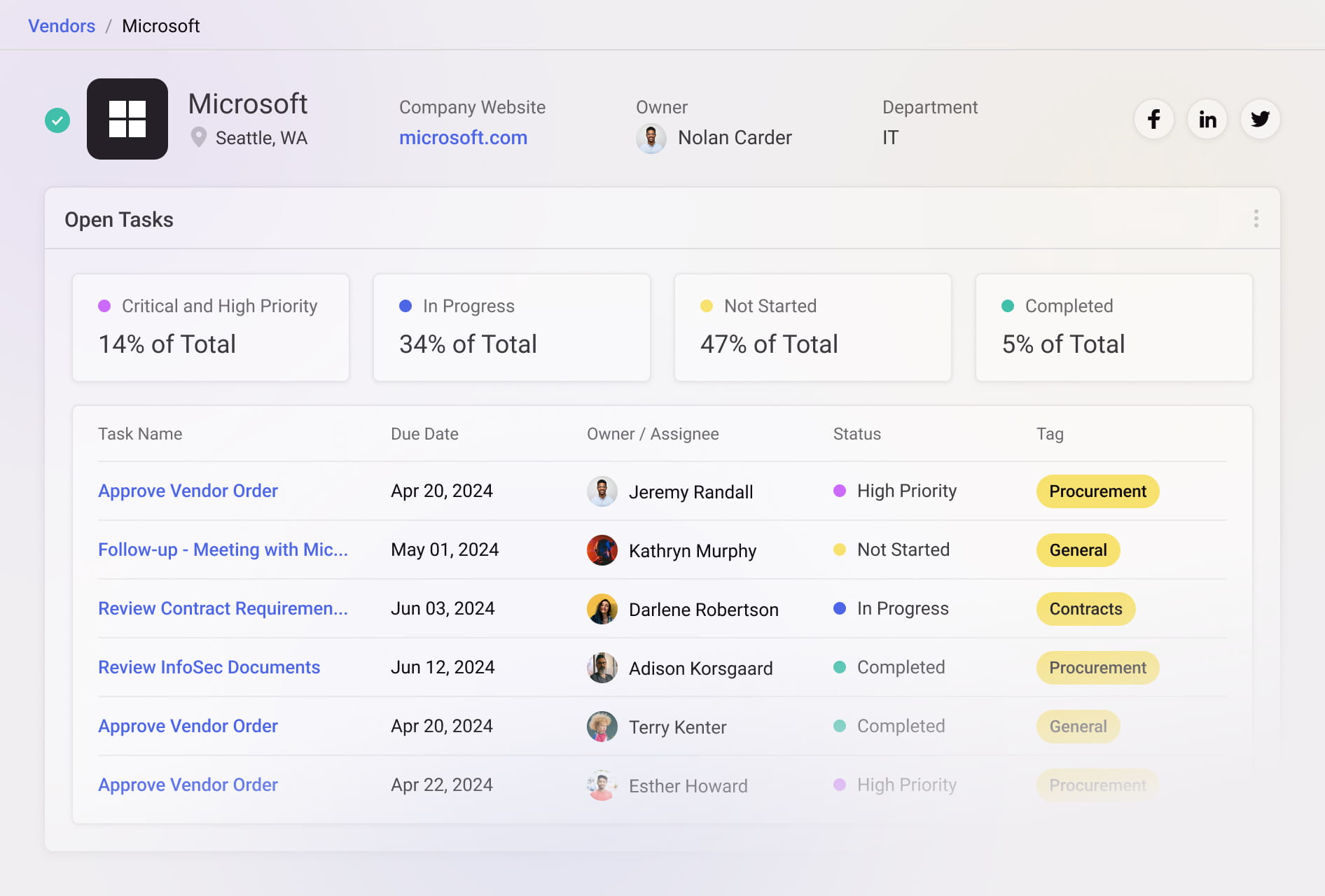Viewport: 1325px width, 896px height.
Task: Open Review Contract Requiremen... task
Action: coord(223,608)
